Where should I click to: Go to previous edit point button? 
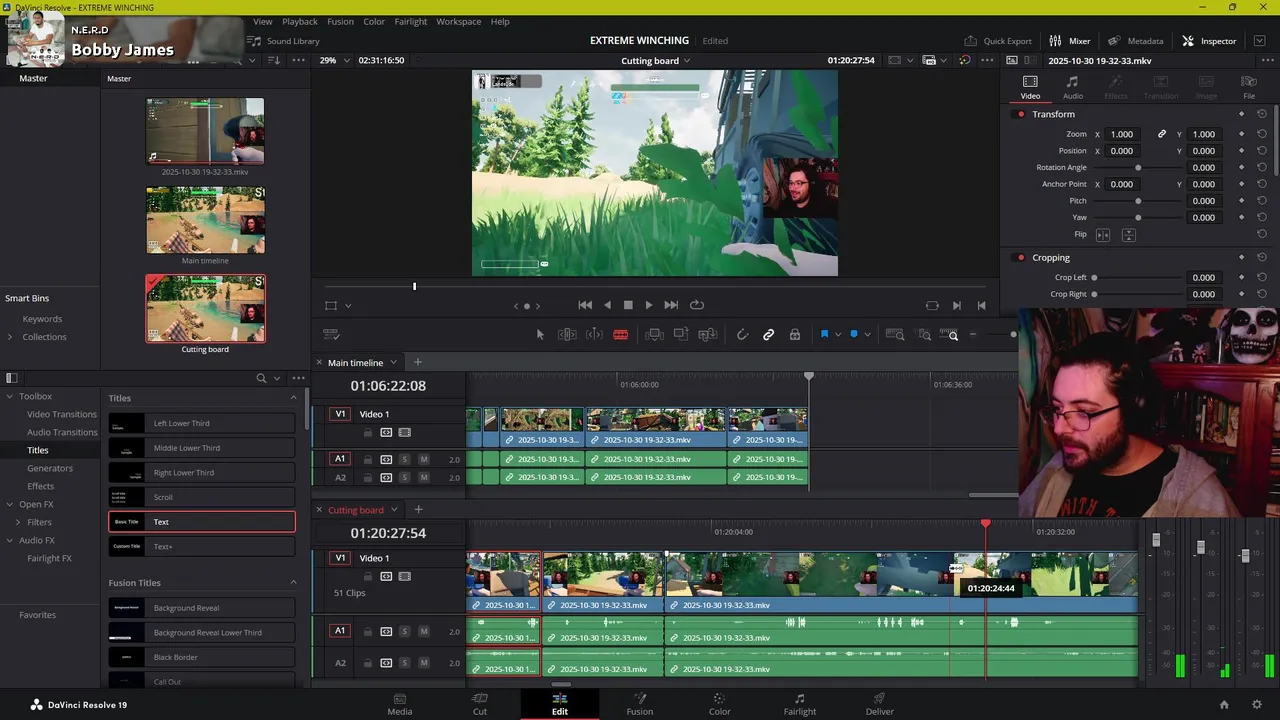click(981, 305)
